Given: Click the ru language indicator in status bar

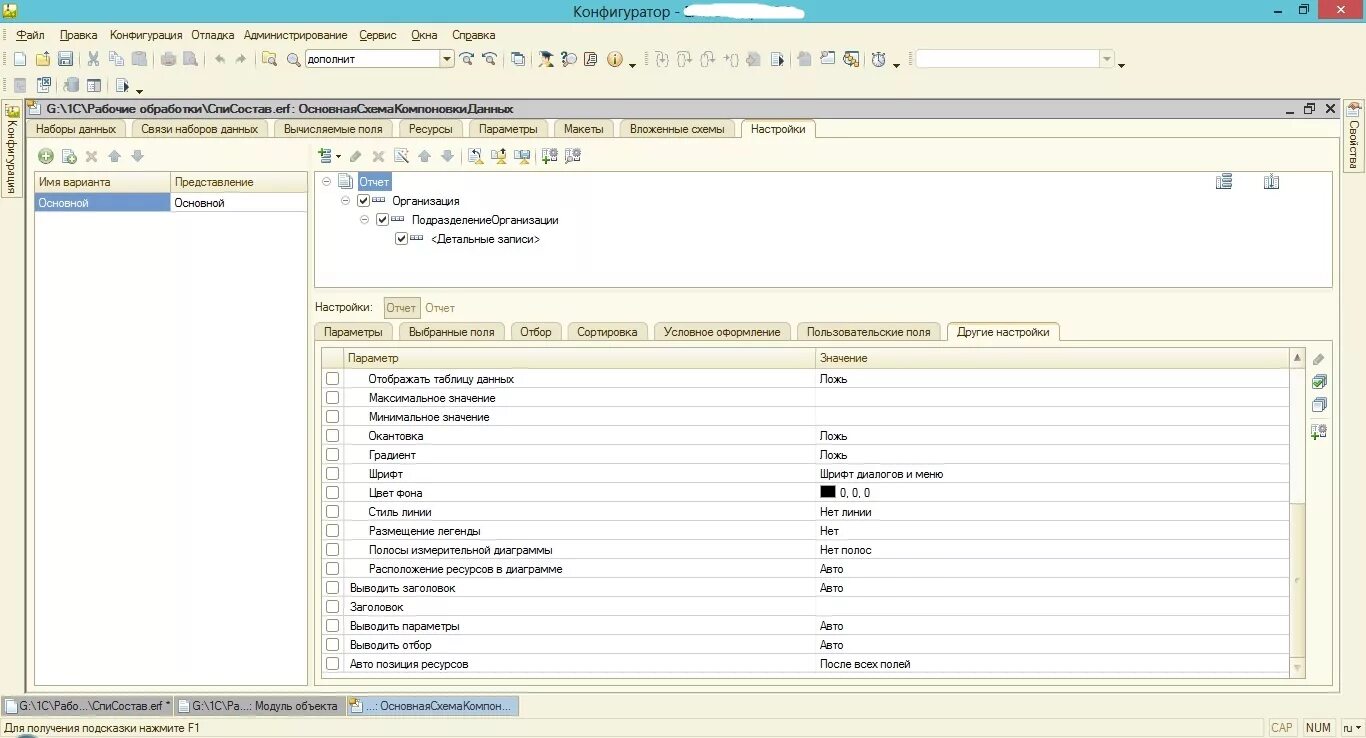Looking at the screenshot, I should 1352,728.
